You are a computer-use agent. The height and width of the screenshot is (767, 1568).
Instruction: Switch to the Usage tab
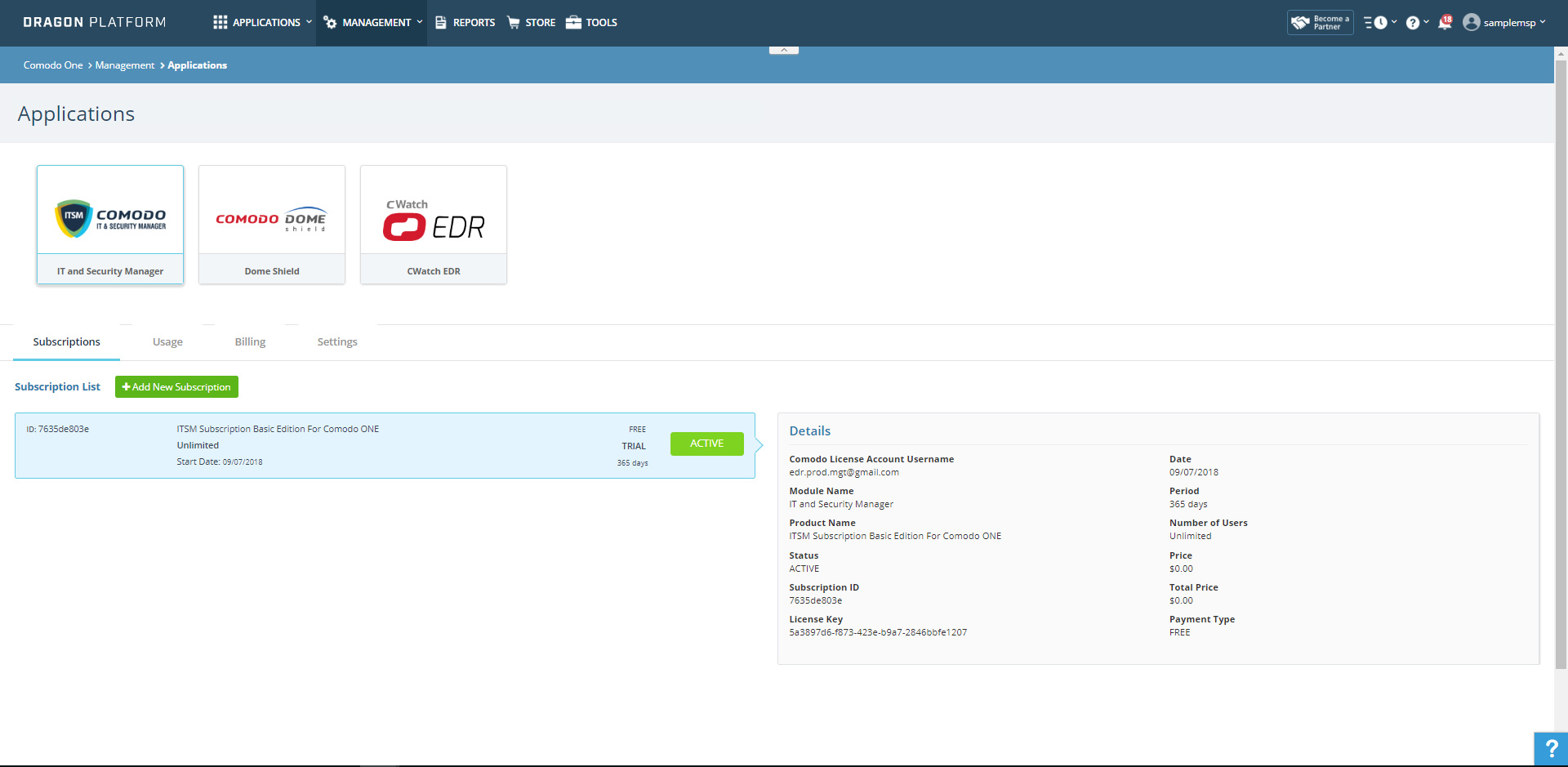tap(167, 341)
